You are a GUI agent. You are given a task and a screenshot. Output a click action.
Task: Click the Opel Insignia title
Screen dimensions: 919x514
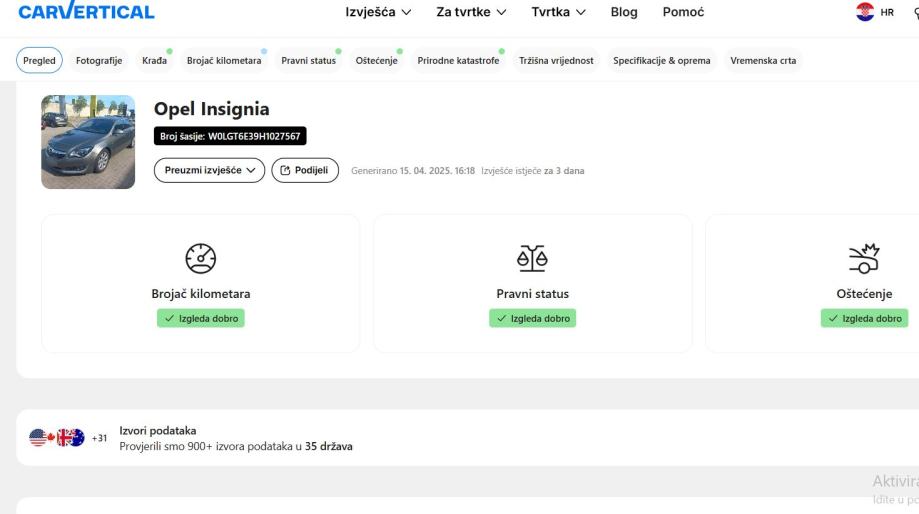click(212, 109)
